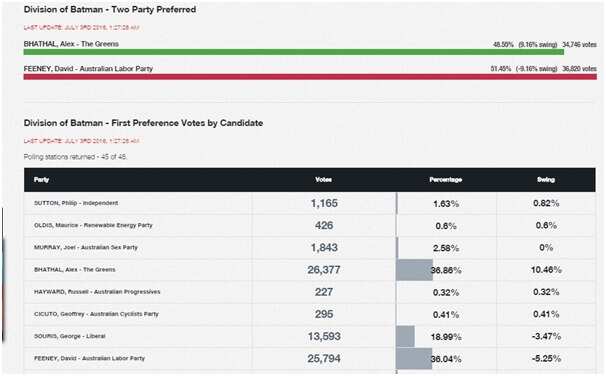Click the 26,377 Greens vote count
This screenshot has width=606, height=376.
[324, 270]
